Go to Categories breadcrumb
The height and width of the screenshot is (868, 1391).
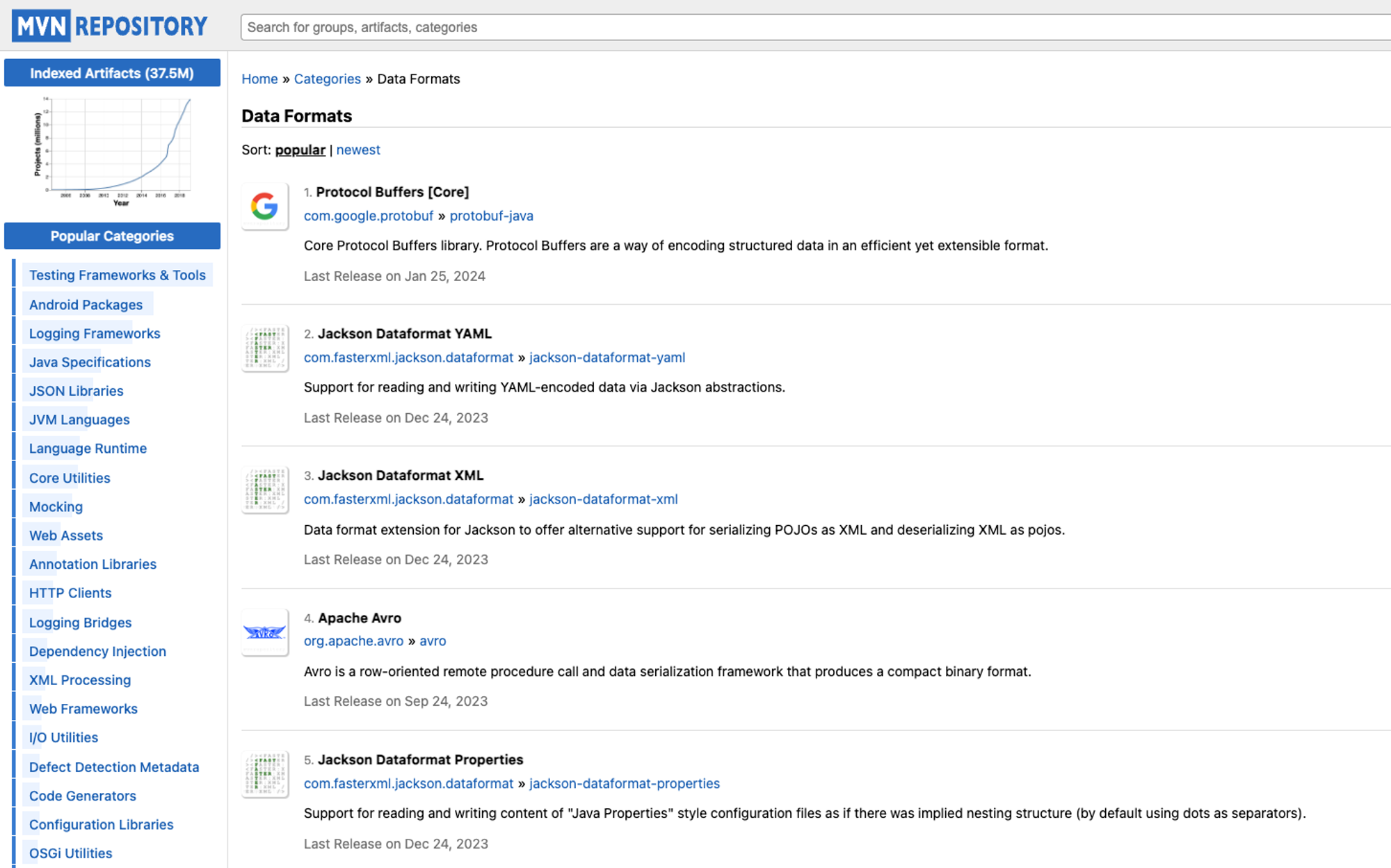(x=327, y=79)
